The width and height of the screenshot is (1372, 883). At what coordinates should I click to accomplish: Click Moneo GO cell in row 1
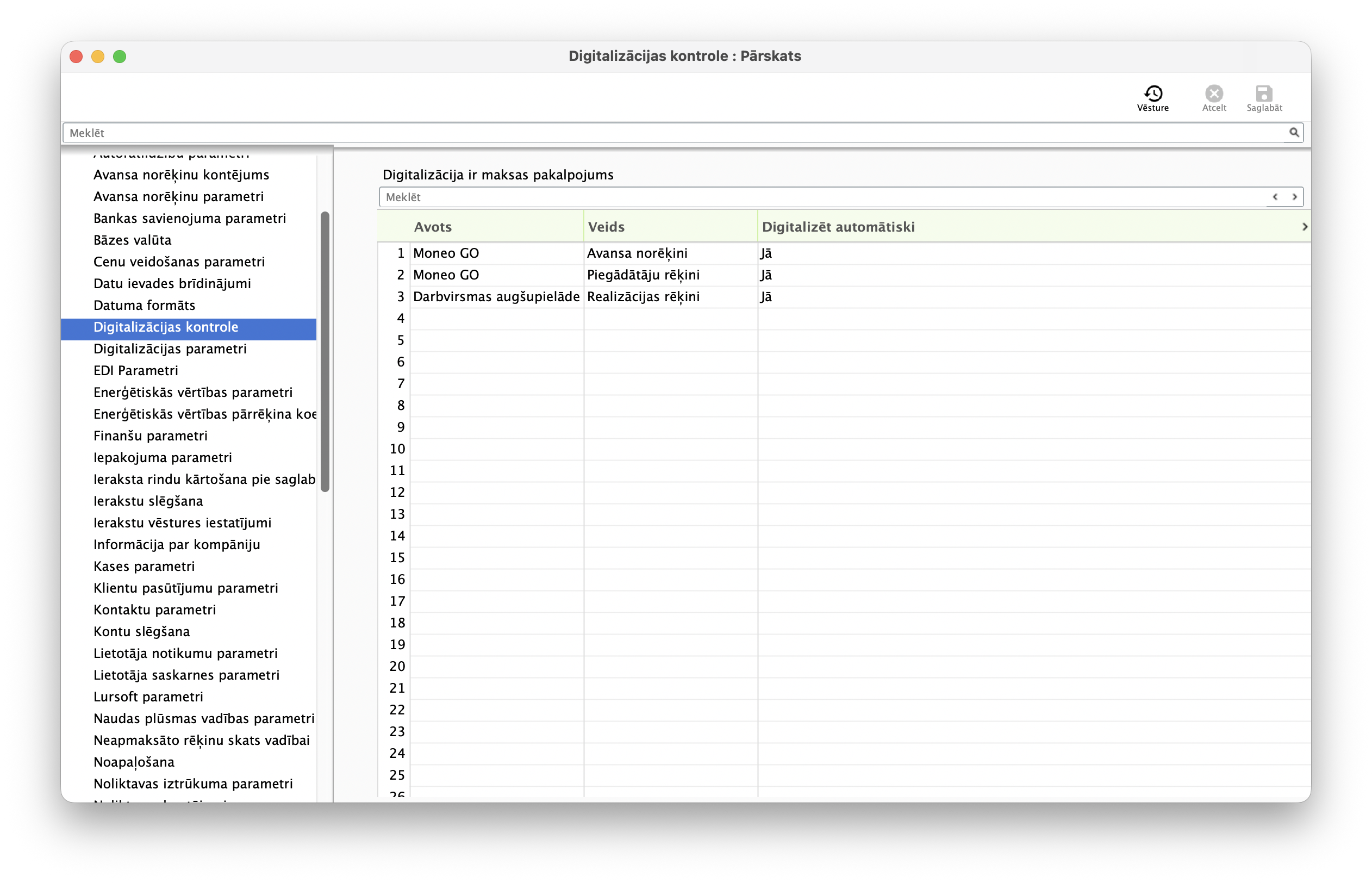497,253
